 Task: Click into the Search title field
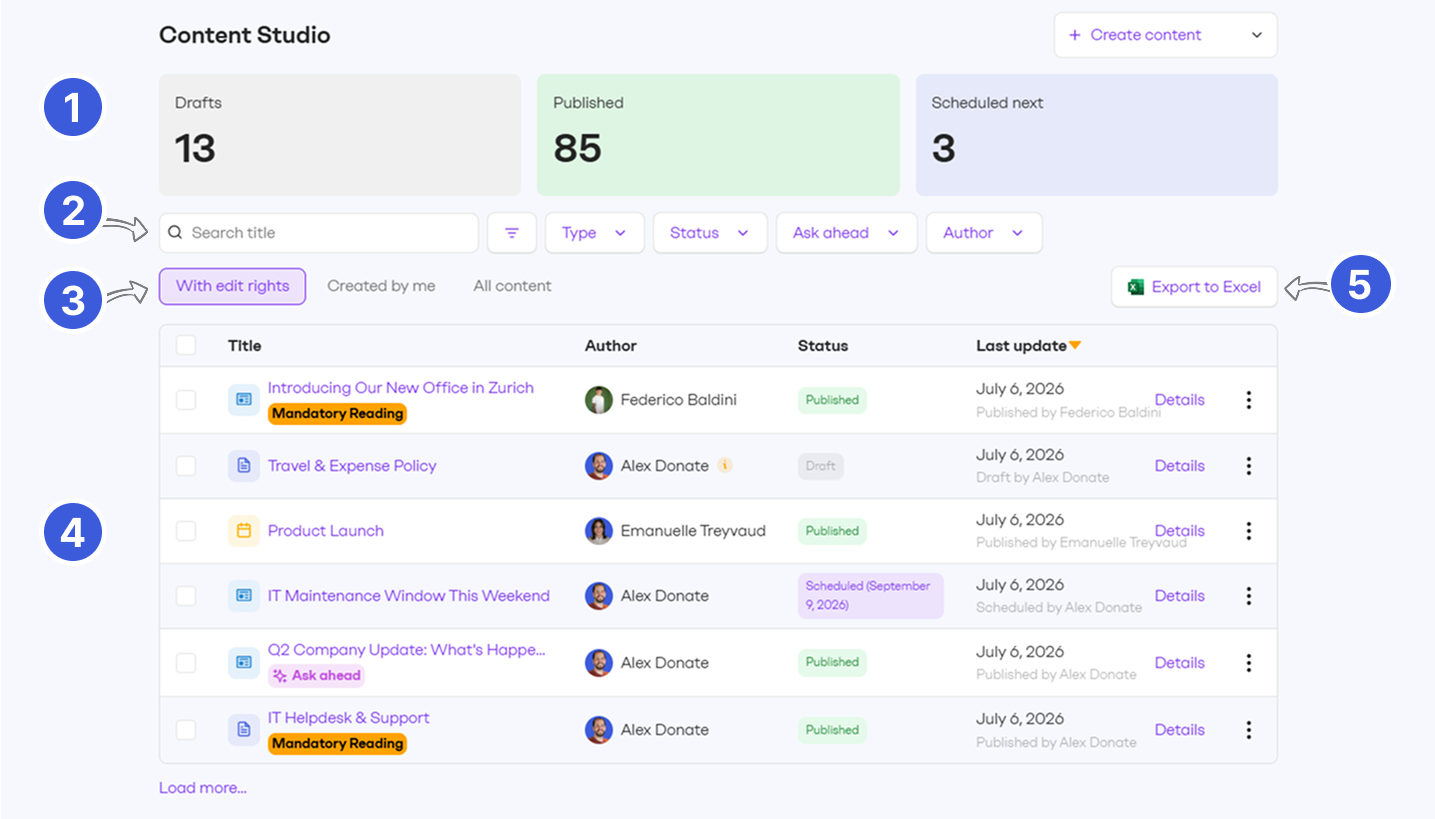319,233
